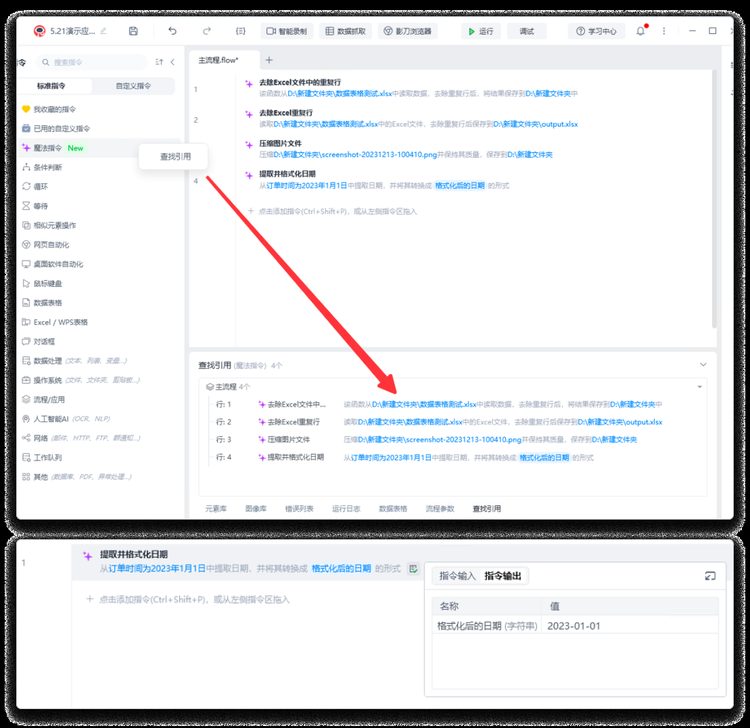Collapse the 主流程 4个 result group
The height and width of the screenshot is (728, 750).
pyautogui.click(x=699, y=386)
